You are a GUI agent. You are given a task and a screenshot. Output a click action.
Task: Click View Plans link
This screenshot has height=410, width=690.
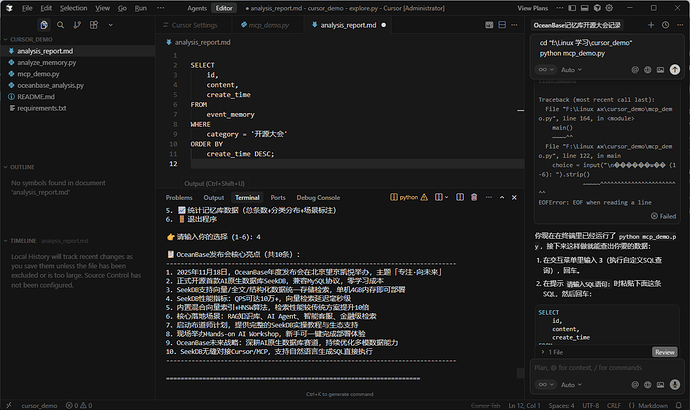click(x=532, y=8)
